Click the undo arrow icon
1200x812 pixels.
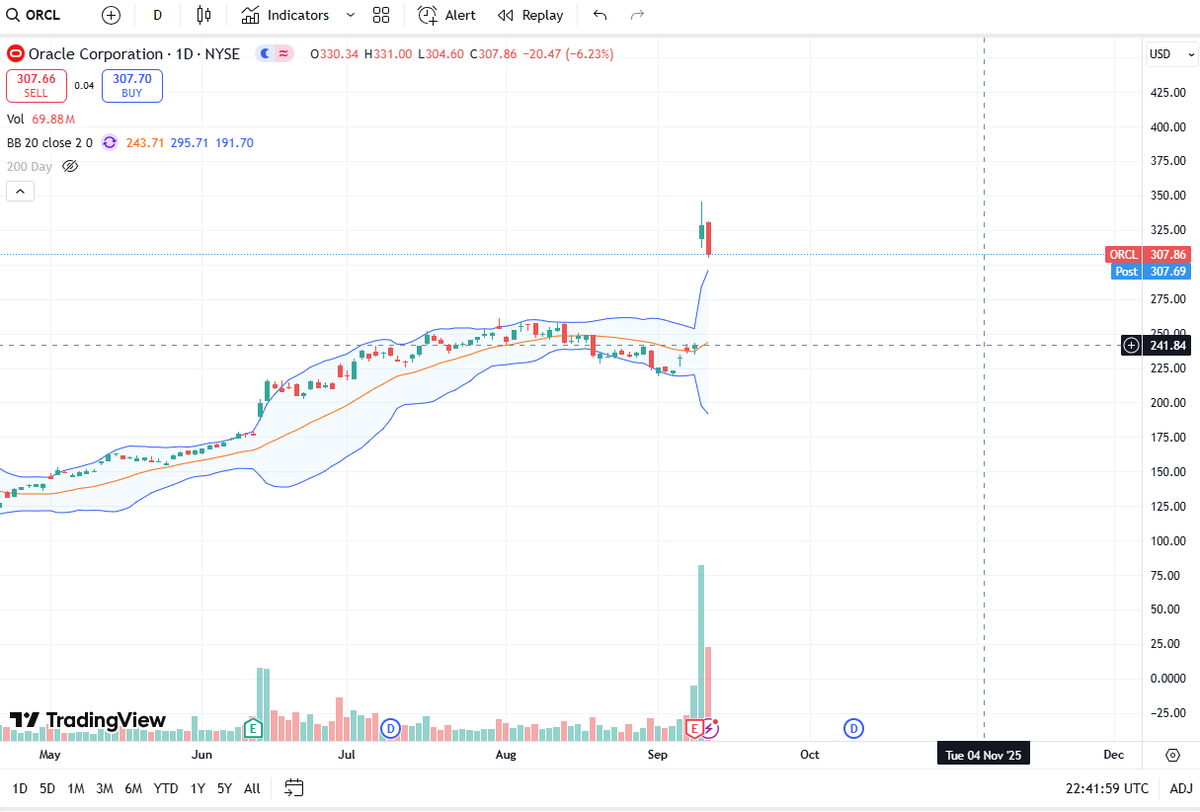(x=599, y=15)
